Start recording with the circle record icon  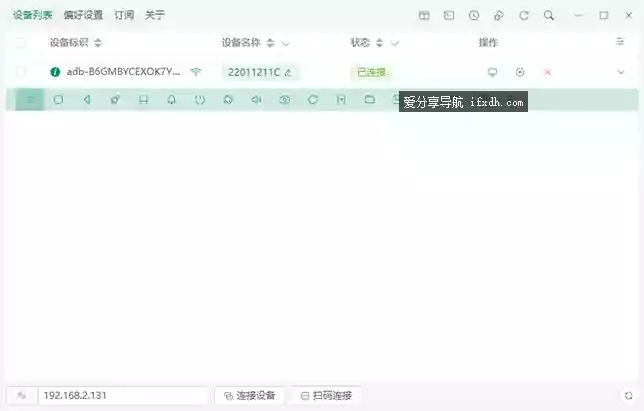click(x=520, y=72)
